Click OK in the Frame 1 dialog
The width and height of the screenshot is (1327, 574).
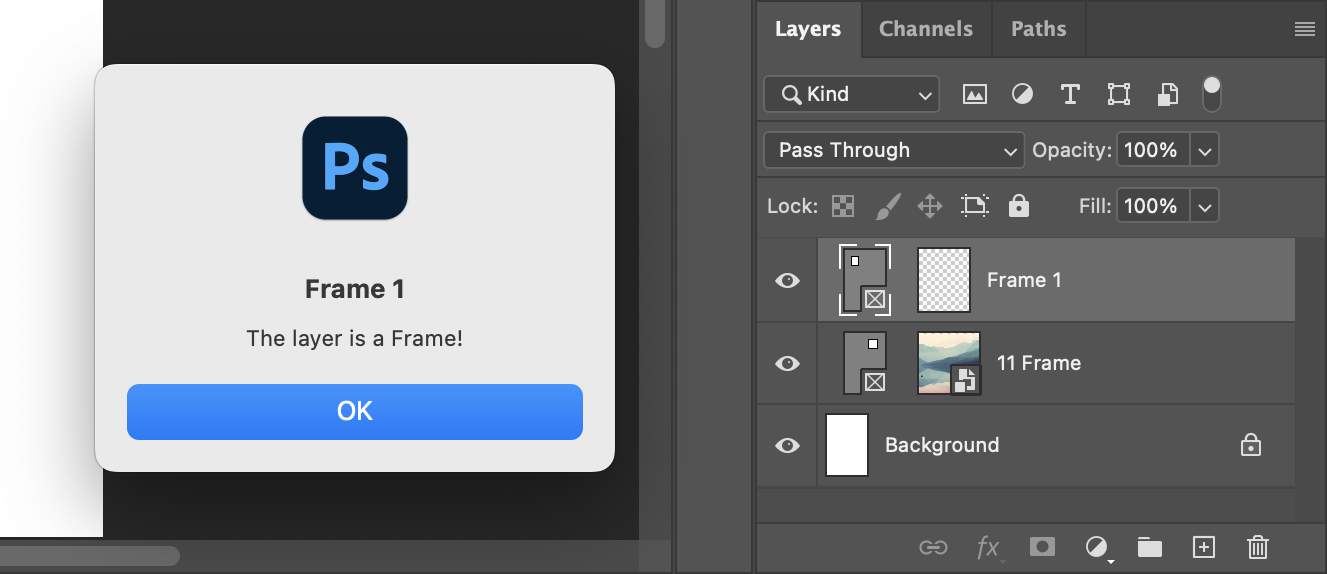[354, 411]
